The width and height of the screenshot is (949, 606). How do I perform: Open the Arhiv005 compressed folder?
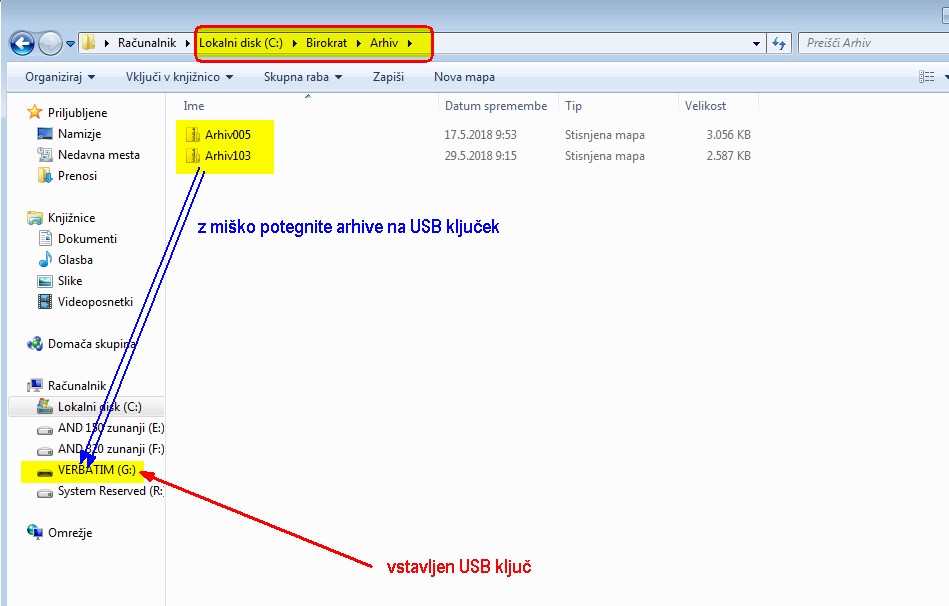[227, 135]
